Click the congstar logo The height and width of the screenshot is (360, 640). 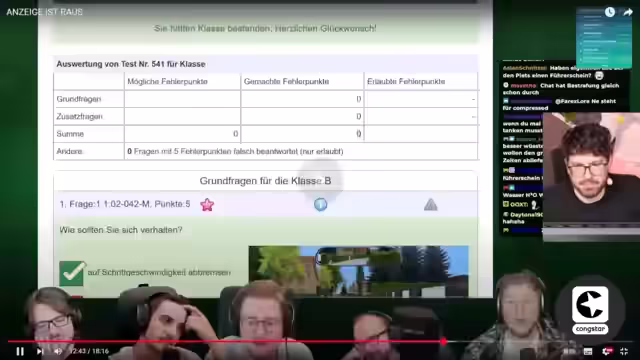pyautogui.click(x=590, y=310)
